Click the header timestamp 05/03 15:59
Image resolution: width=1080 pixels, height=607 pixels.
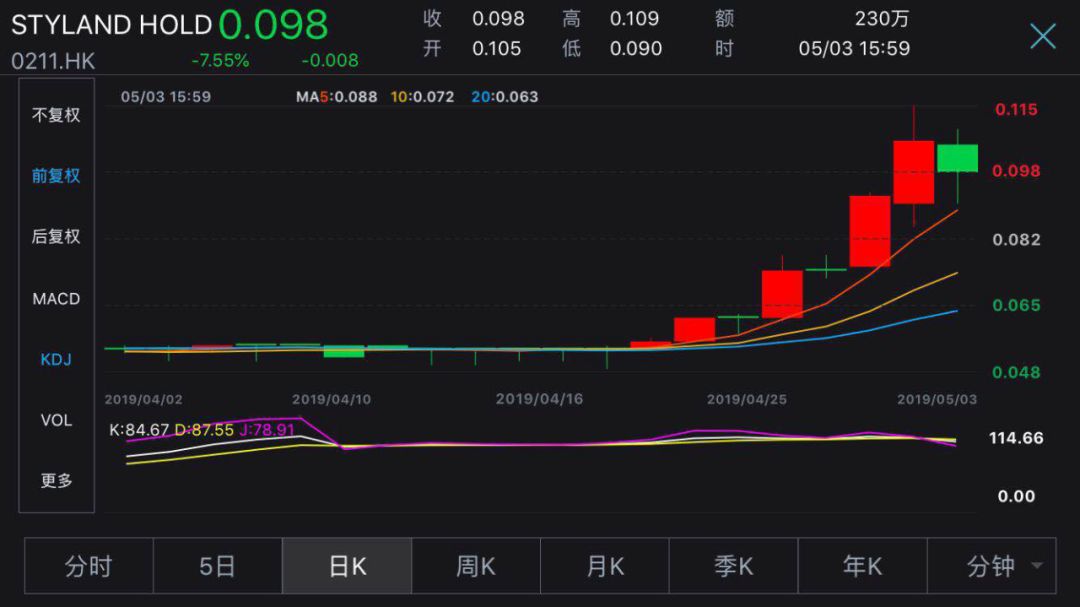[x=854, y=49]
